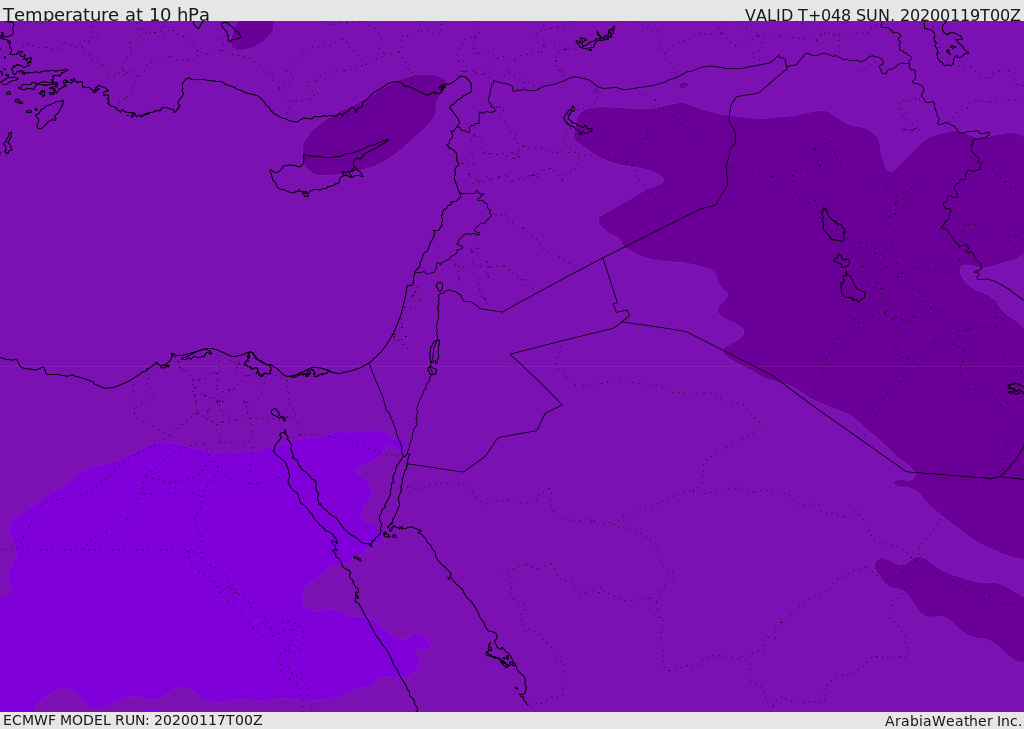Click the VALID T+048 timestamp text
Image resolution: width=1024 pixels, height=729 pixels.
pos(882,15)
